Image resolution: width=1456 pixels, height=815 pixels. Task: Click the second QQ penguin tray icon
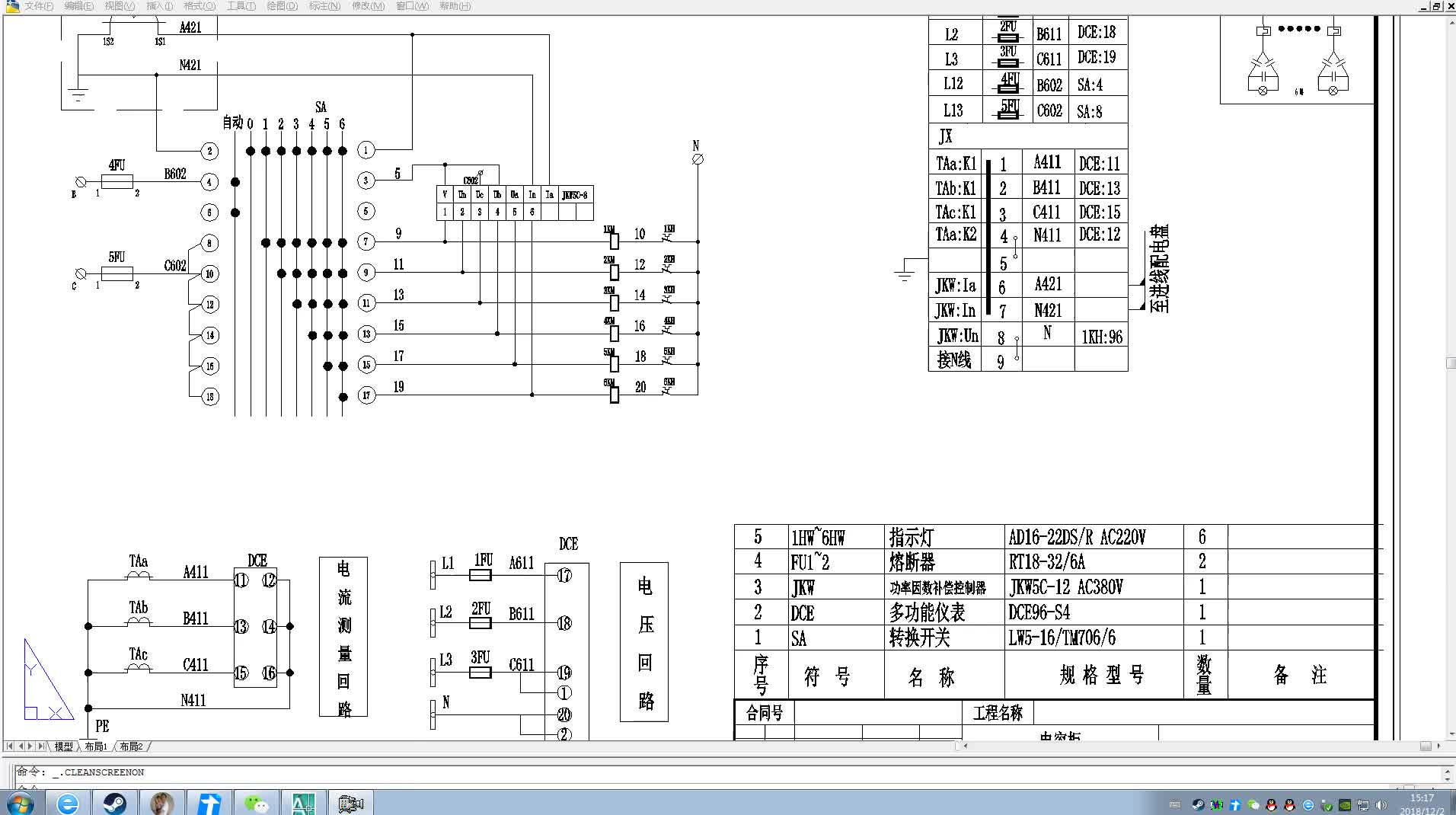[1290, 804]
